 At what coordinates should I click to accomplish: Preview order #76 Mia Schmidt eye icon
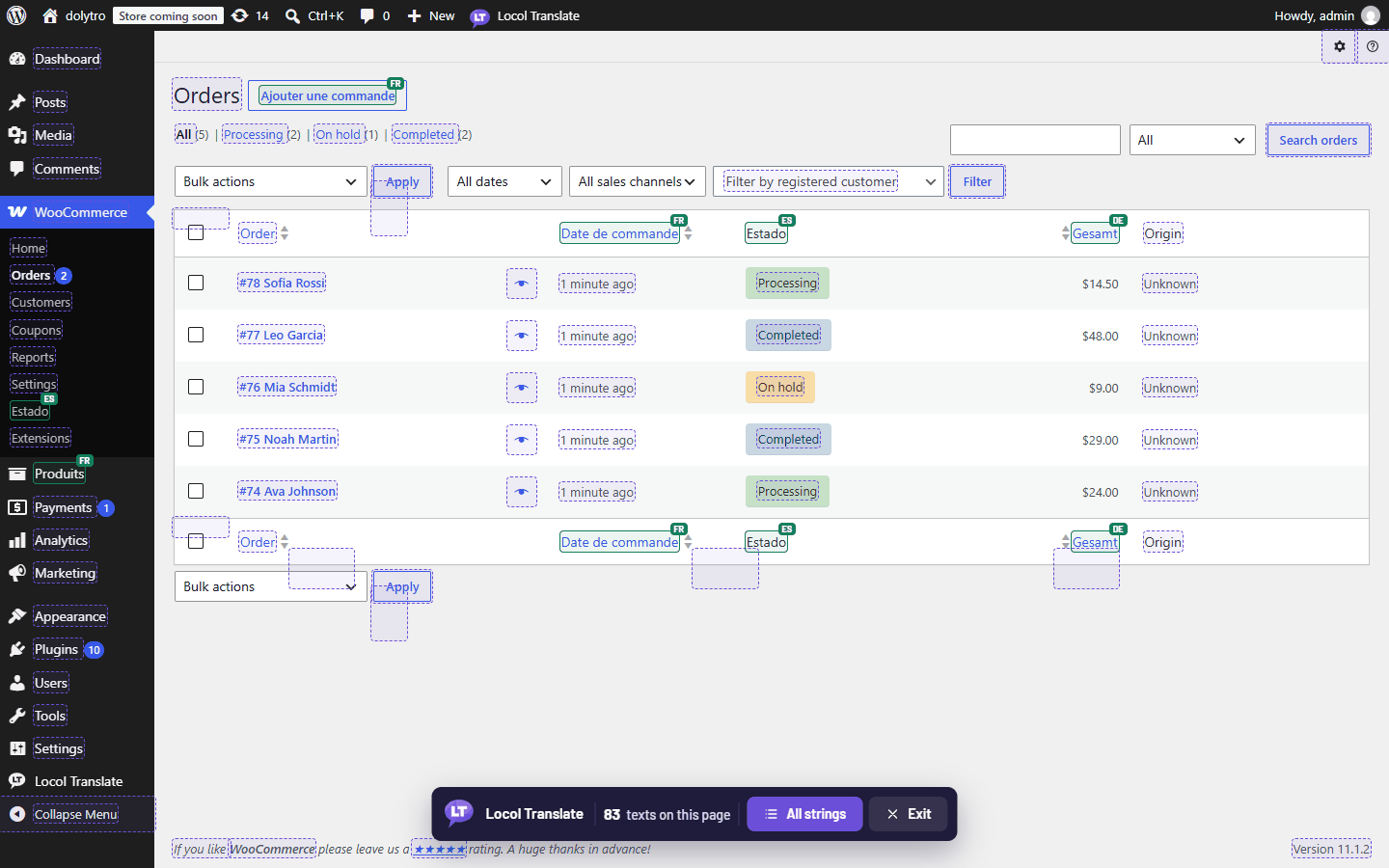pyautogui.click(x=522, y=388)
